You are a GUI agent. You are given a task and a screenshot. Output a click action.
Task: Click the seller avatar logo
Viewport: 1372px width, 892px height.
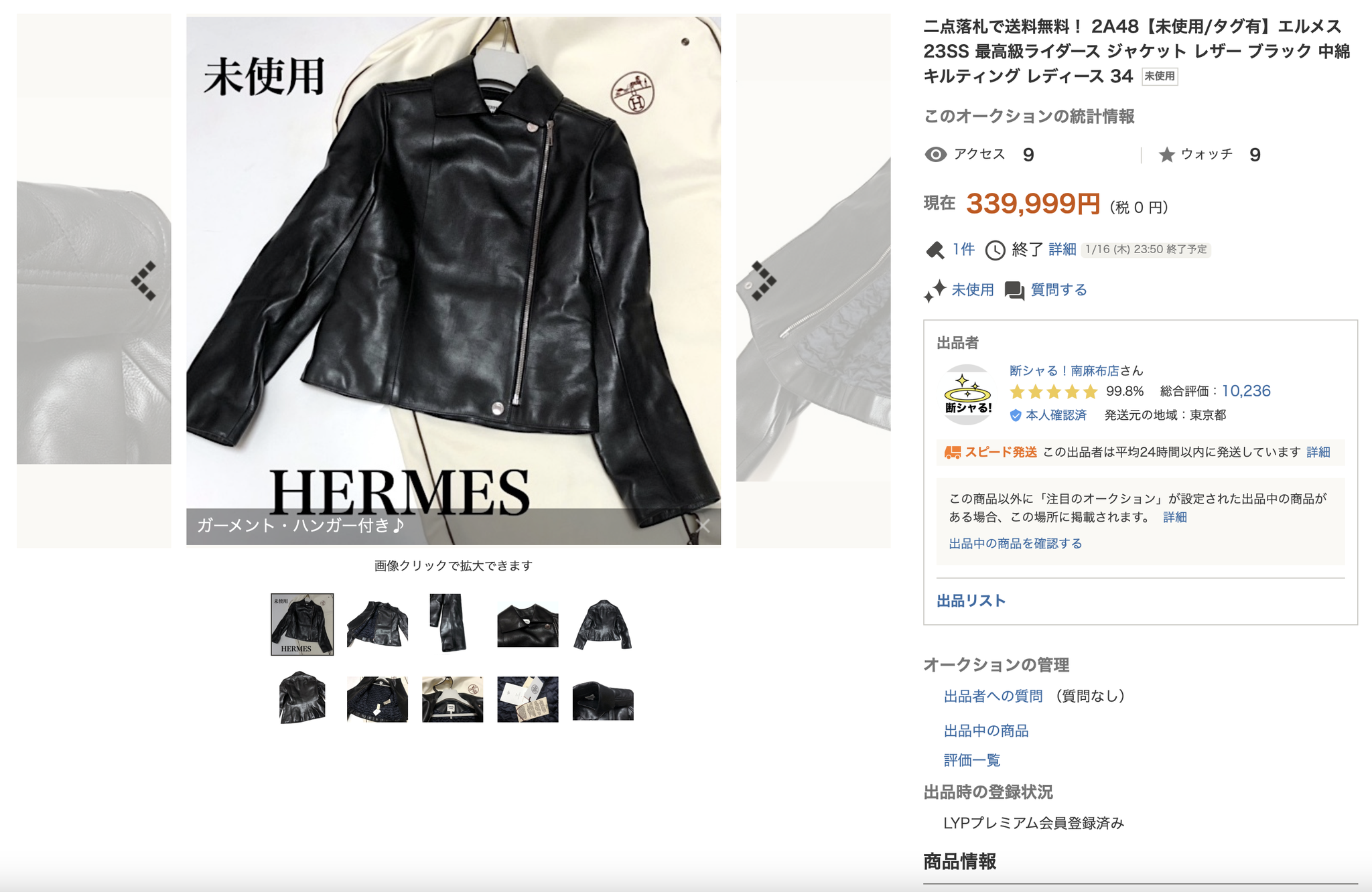click(x=967, y=394)
